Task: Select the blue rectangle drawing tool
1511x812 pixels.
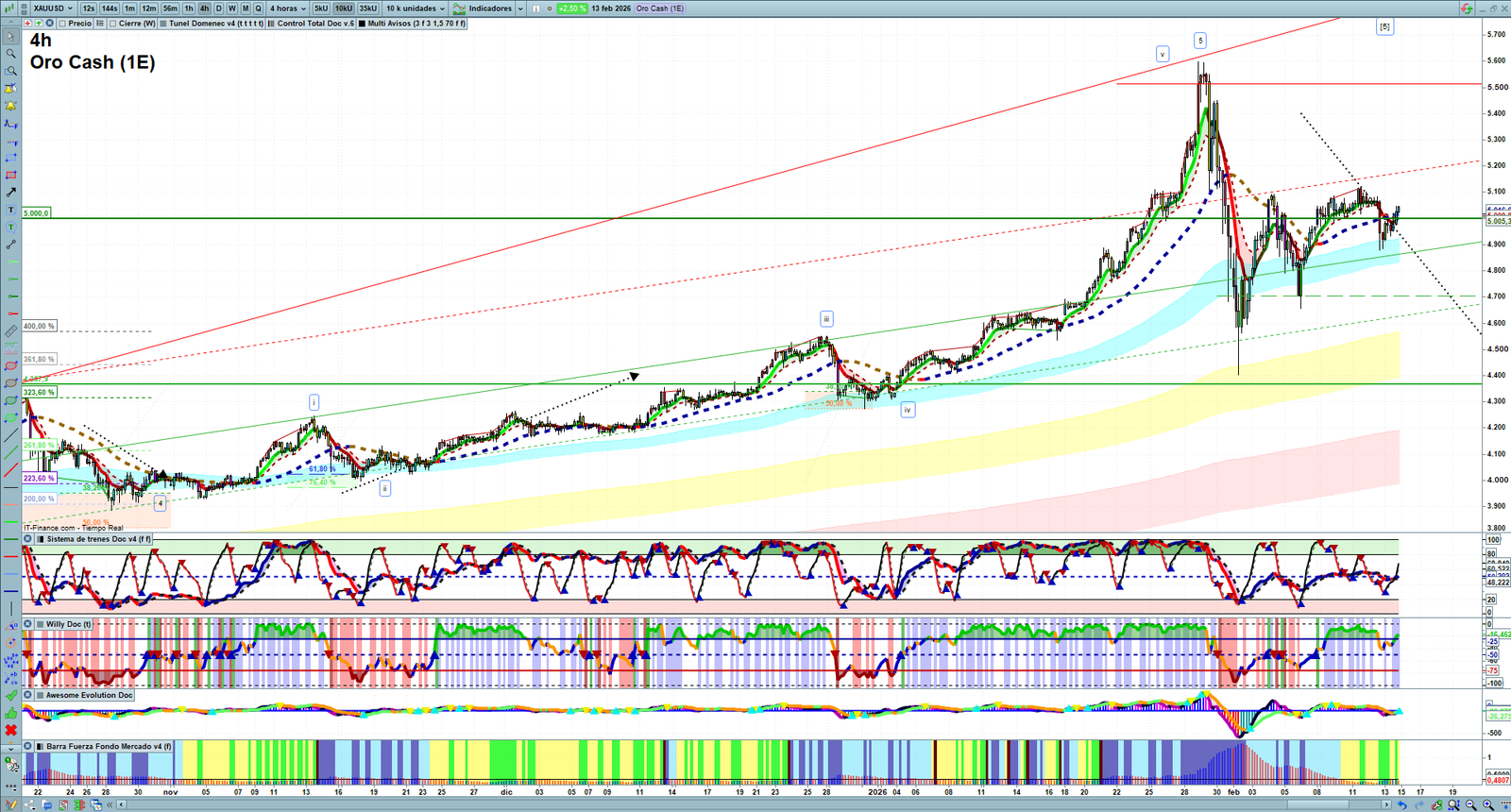Action: coord(10,158)
